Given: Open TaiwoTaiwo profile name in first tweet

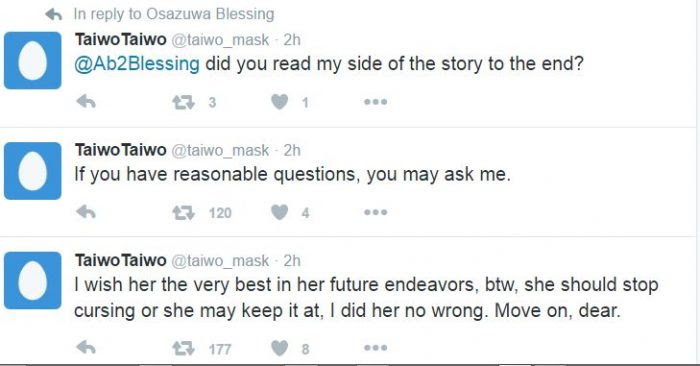Looking at the screenshot, I should coord(121,40).
